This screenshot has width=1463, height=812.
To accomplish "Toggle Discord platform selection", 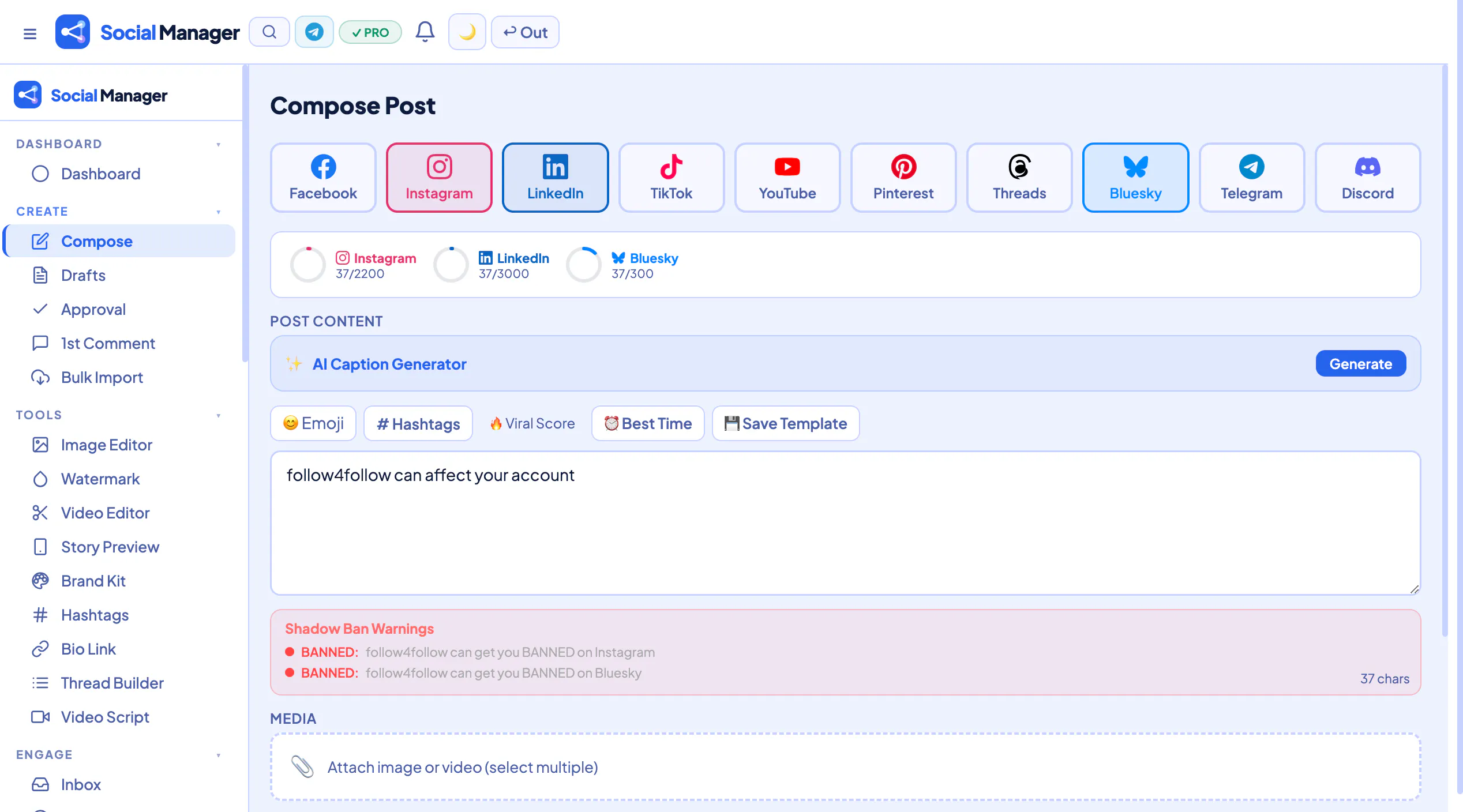I will click(x=1368, y=178).
